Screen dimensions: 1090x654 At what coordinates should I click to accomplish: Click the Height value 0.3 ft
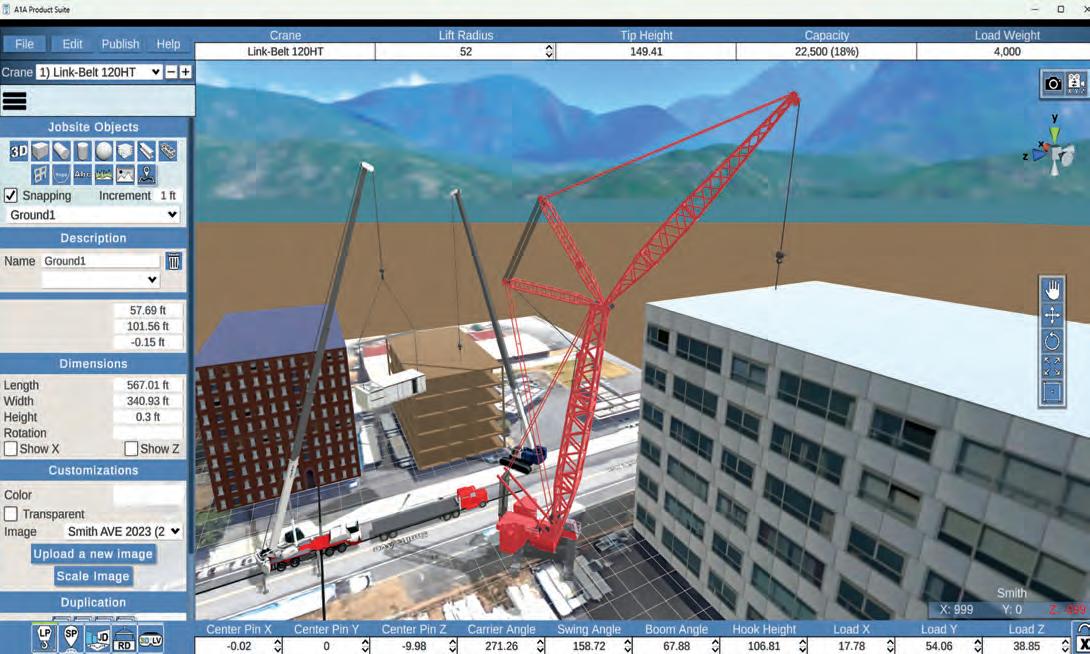point(148,417)
